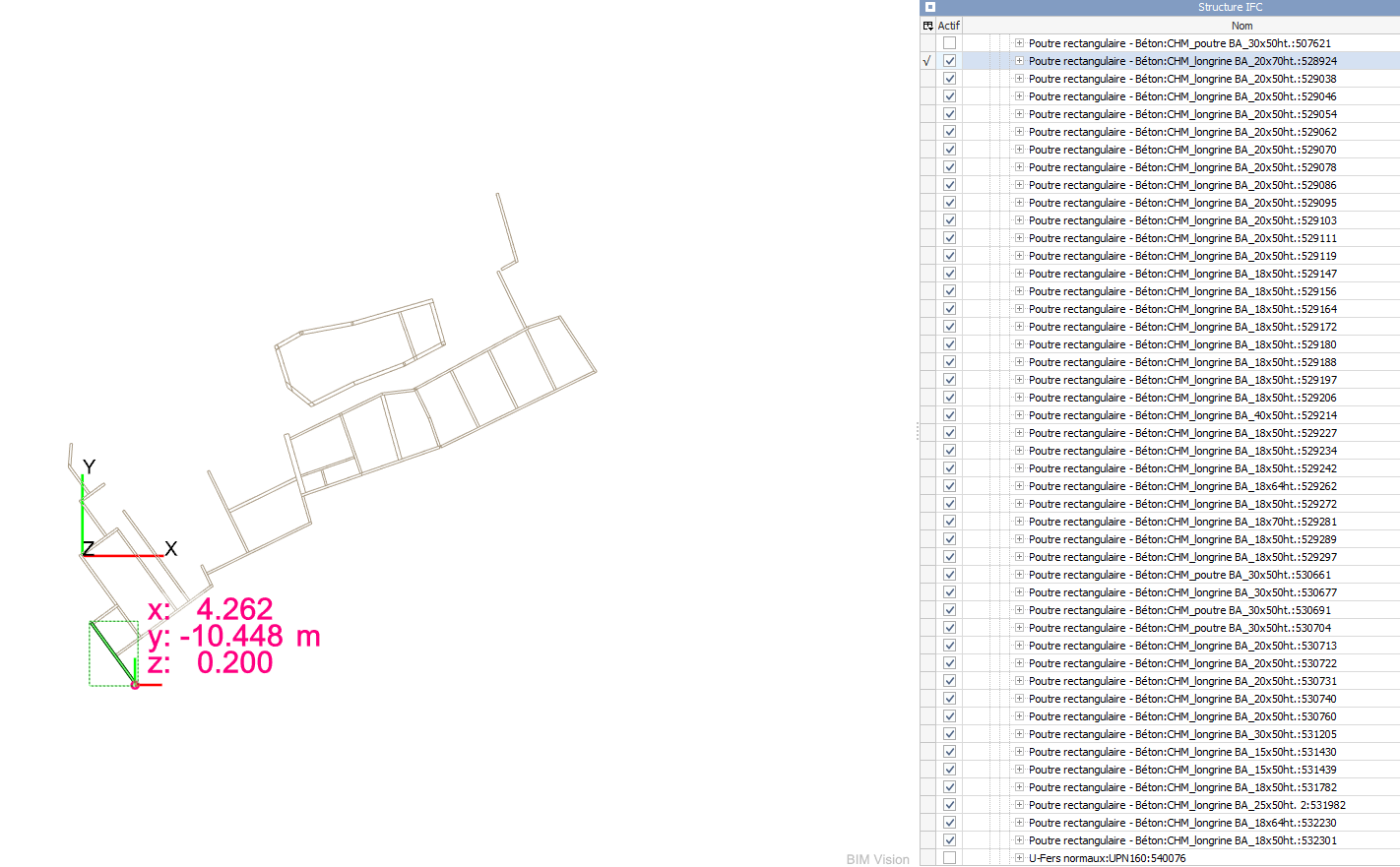The image size is (1400, 867).
Task: Select the longrine BA_15x50ht. 531430 row
Action: coord(1181,752)
